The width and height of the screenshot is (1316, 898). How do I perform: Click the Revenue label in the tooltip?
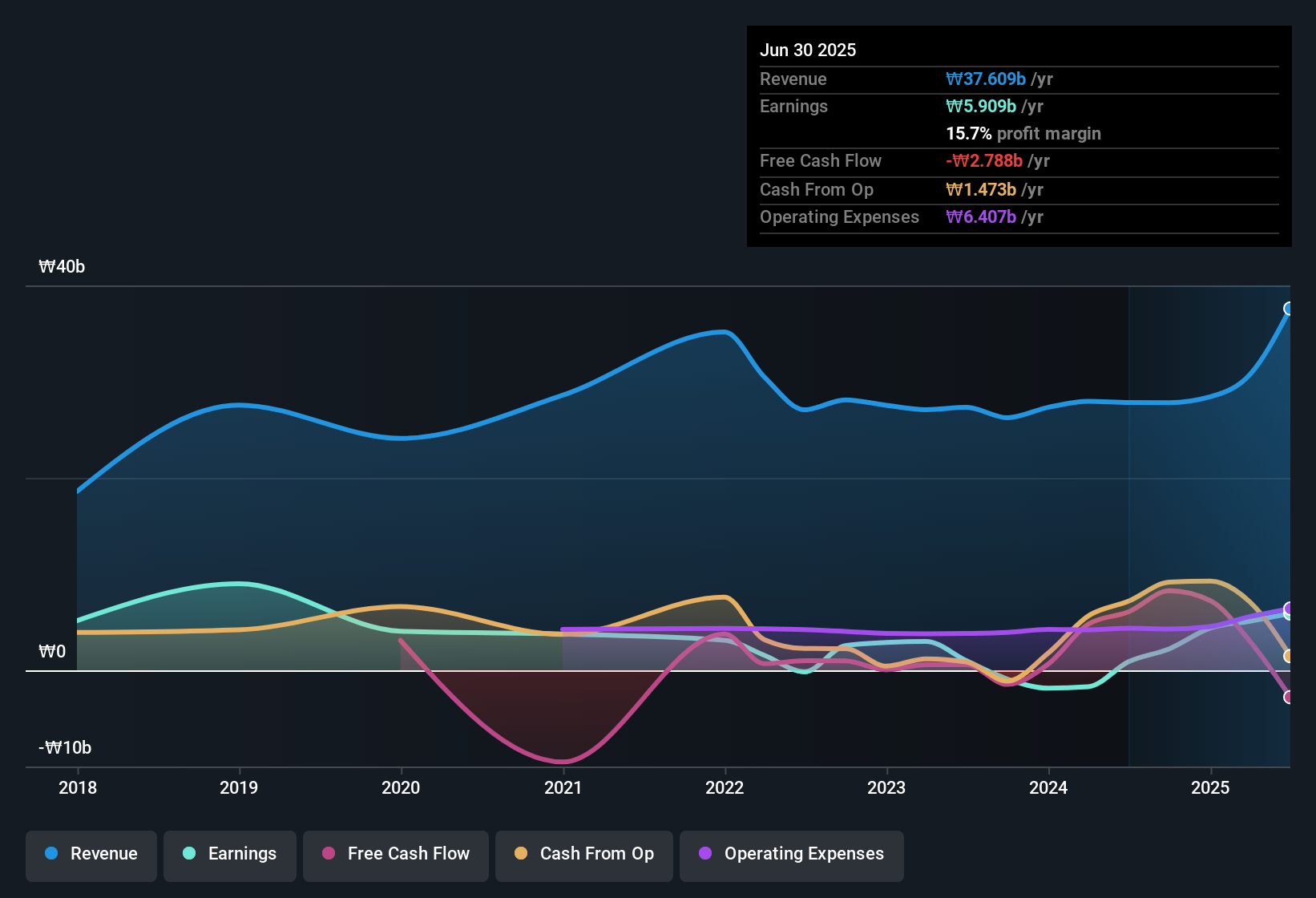point(793,79)
